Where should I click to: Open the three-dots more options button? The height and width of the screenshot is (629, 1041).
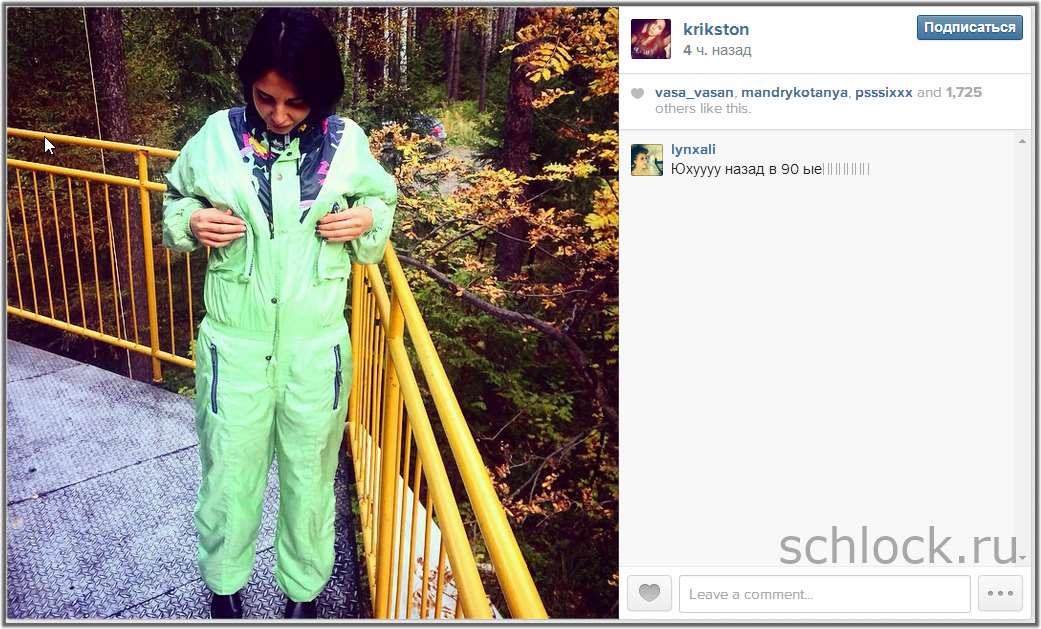[x=1000, y=593]
